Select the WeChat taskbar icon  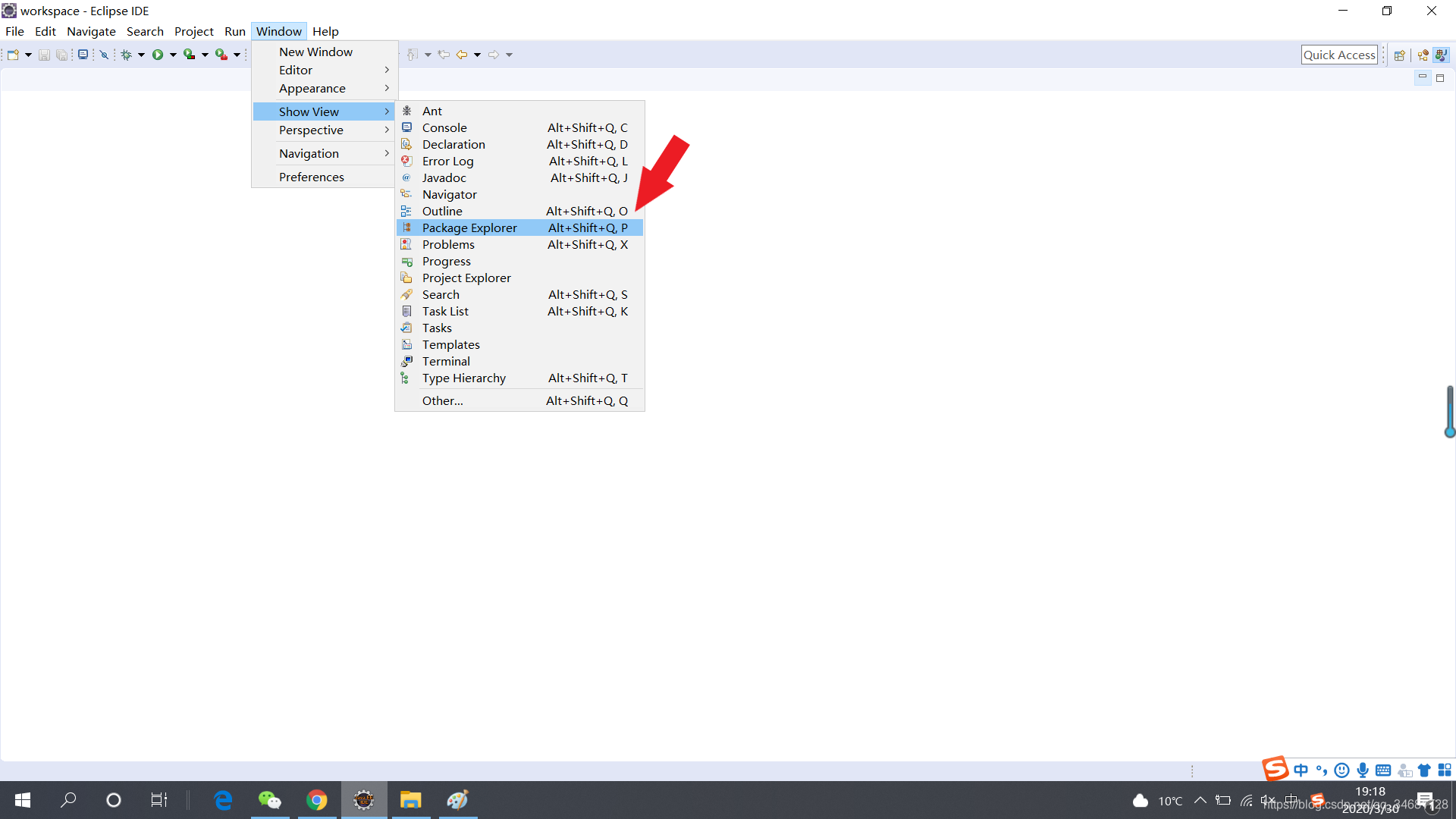(270, 800)
